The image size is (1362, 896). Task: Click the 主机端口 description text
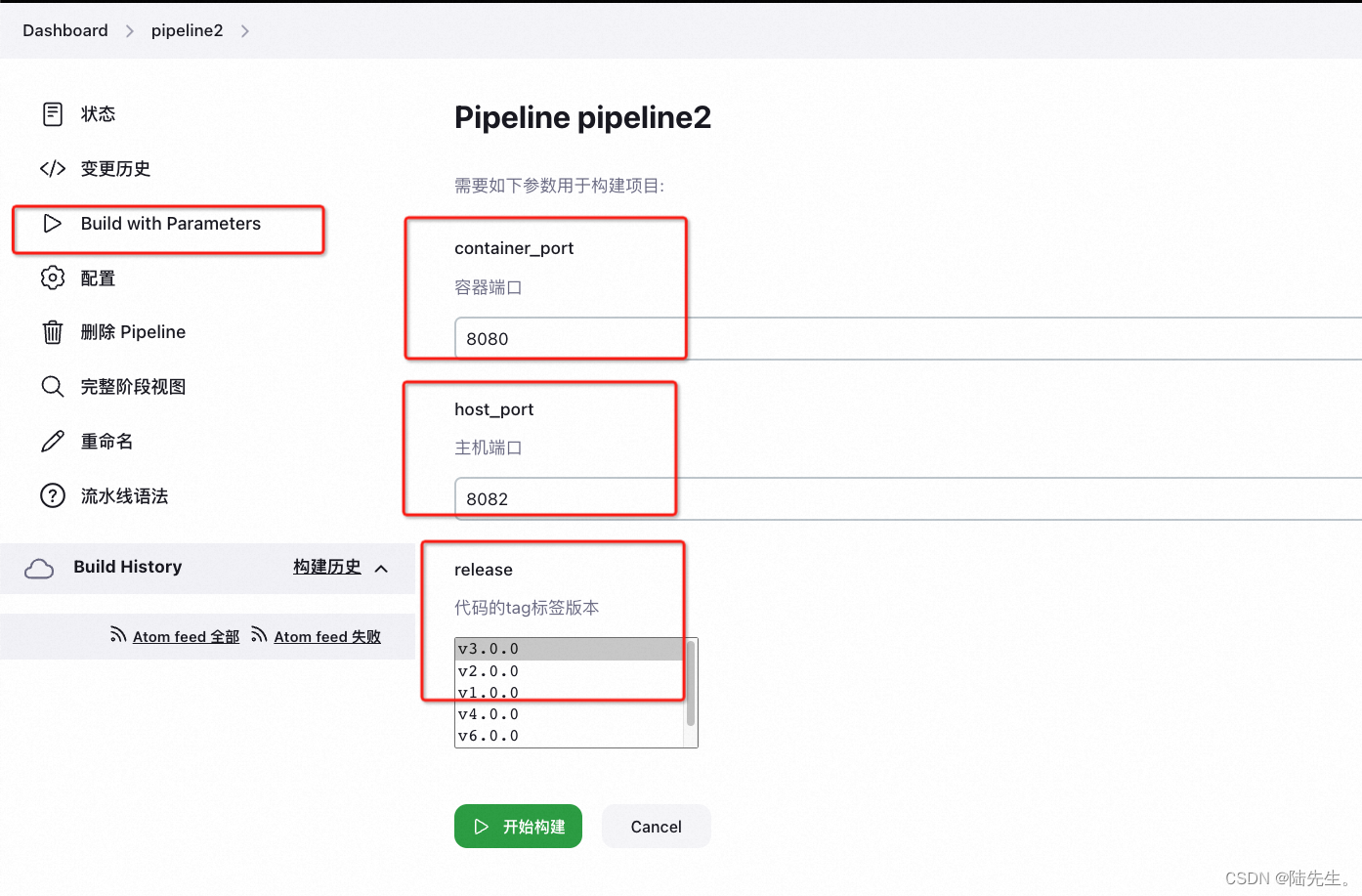[x=489, y=448]
